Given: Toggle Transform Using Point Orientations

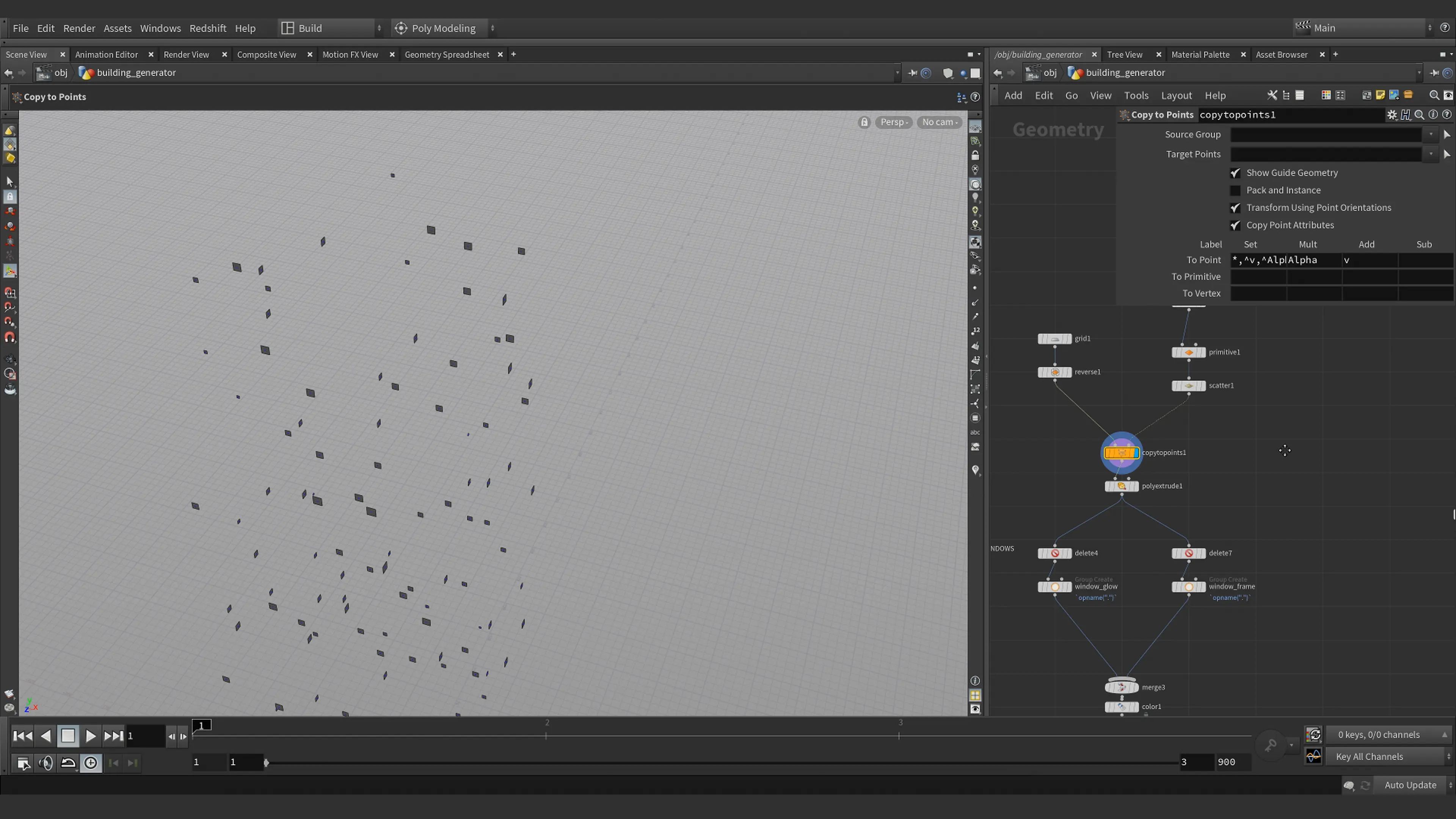Looking at the screenshot, I should pos(1235,208).
